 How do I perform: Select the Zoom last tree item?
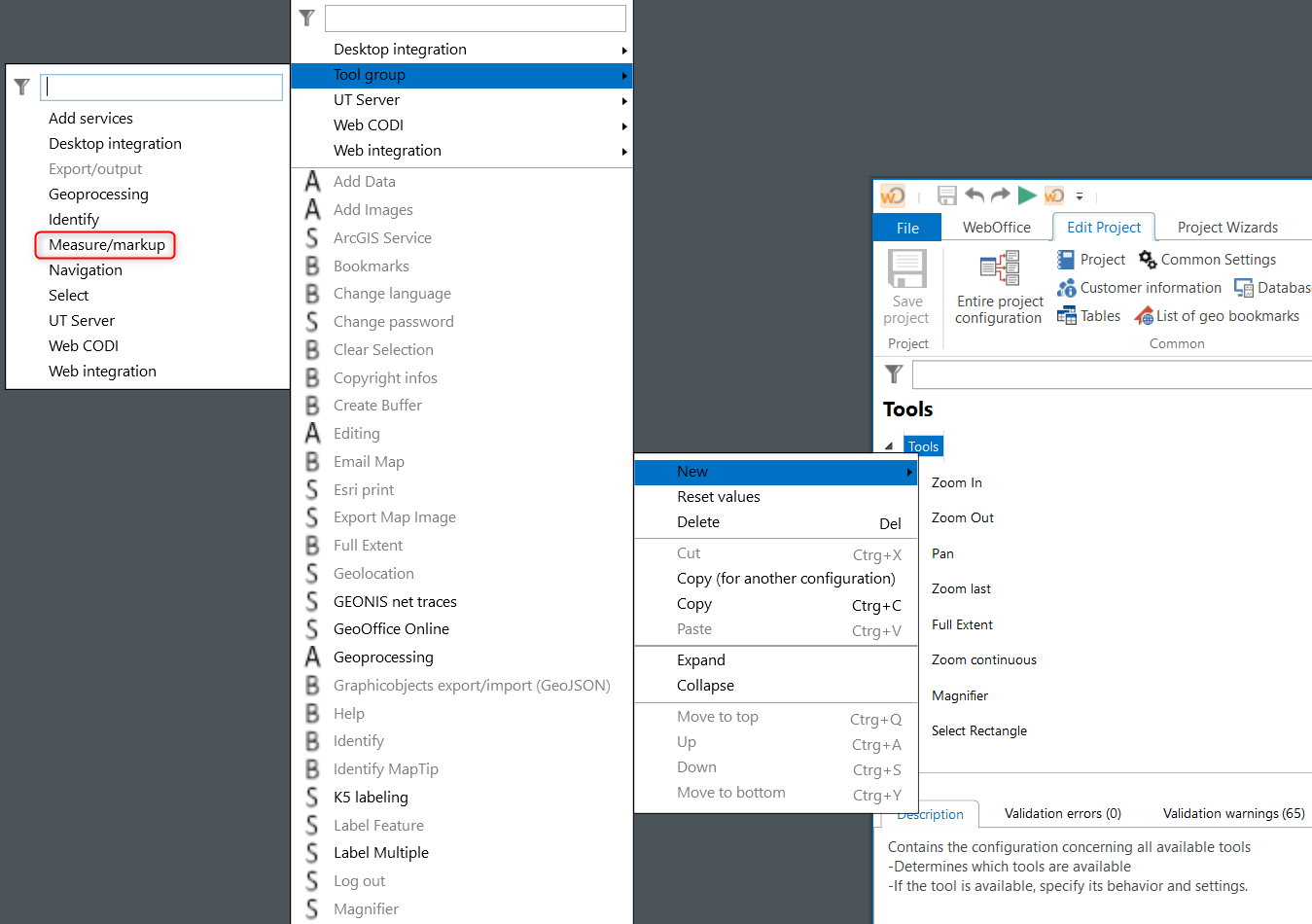(962, 589)
